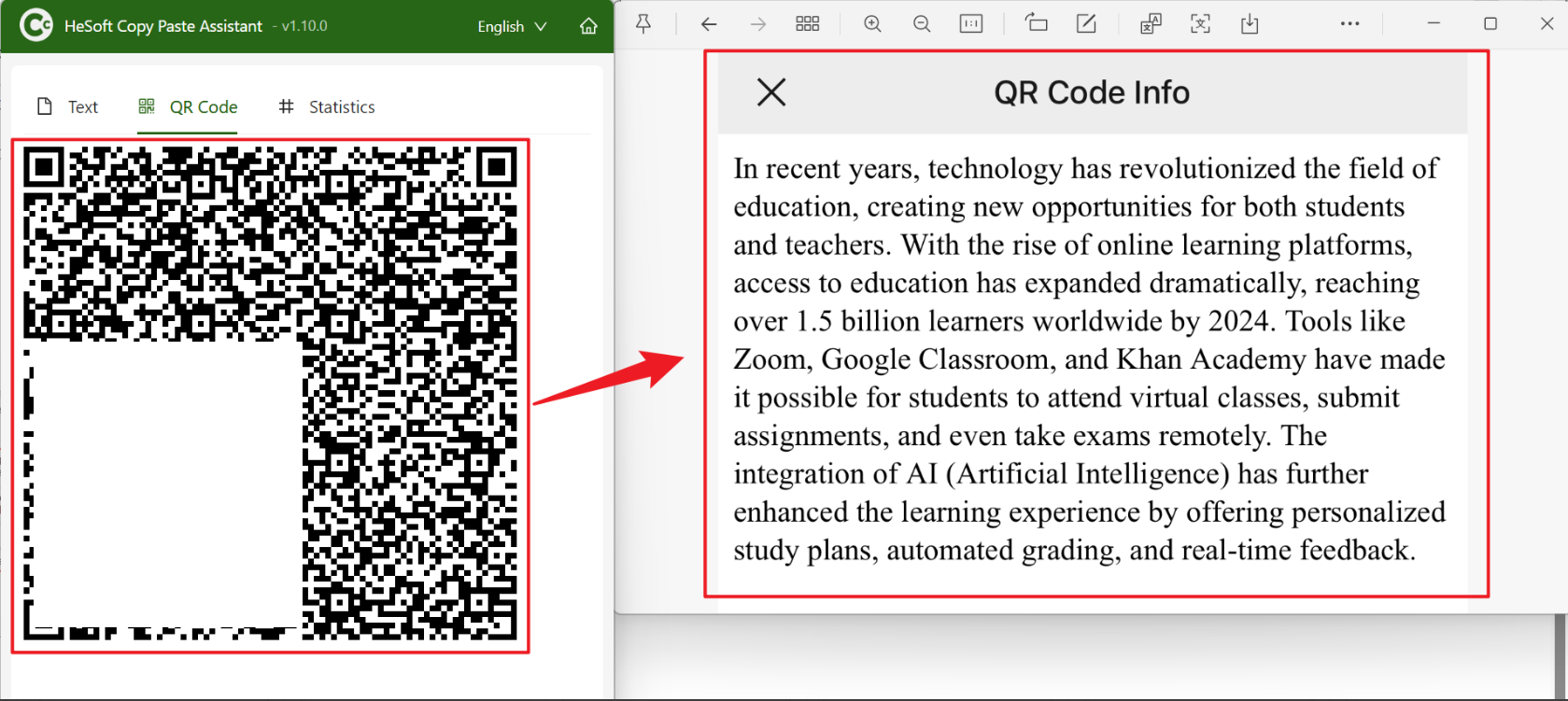Show image at 1:1 actual size
The height and width of the screenshot is (701, 1568).
(x=971, y=23)
